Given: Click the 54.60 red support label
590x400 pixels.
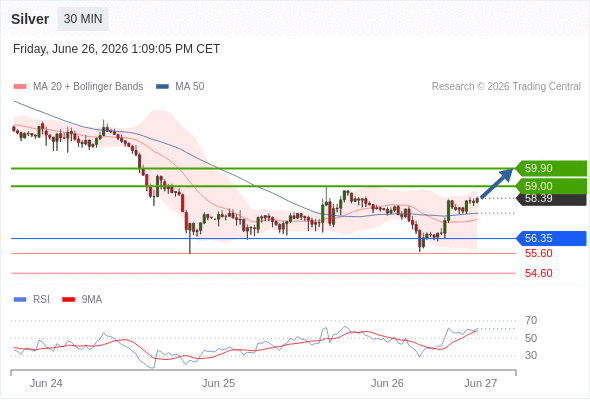Looking at the screenshot, I should [x=538, y=273].
